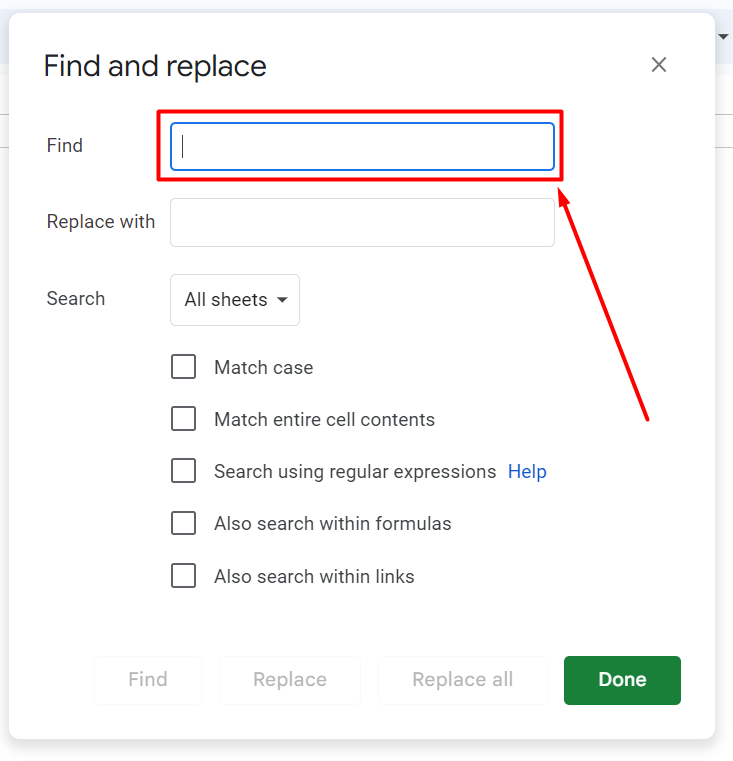The width and height of the screenshot is (733, 761).
Task: Click the dropdown arrow behind the dialog
Action: [723, 36]
